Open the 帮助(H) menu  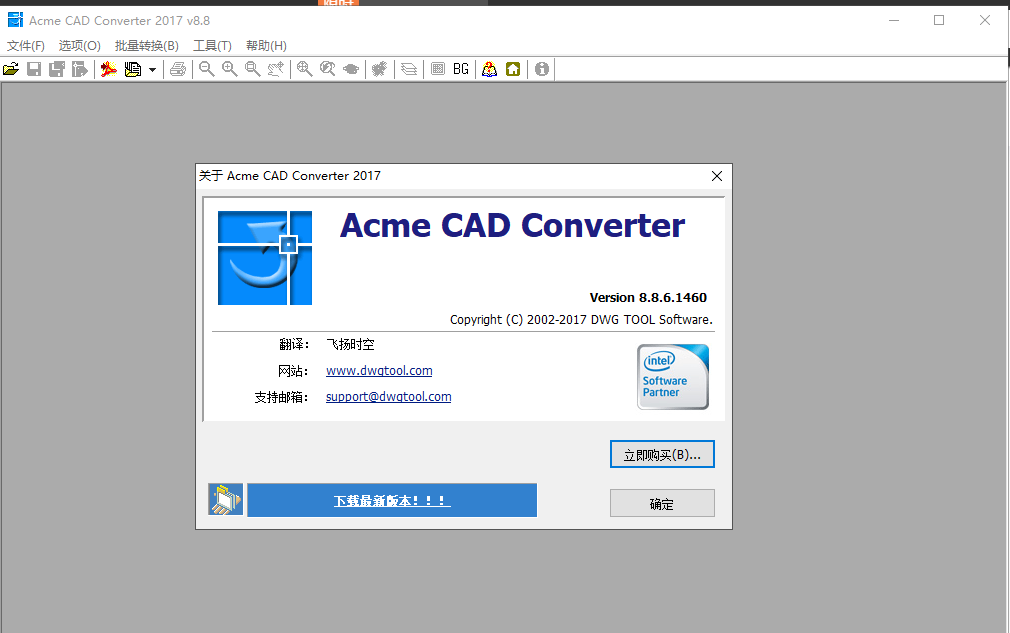(266, 45)
